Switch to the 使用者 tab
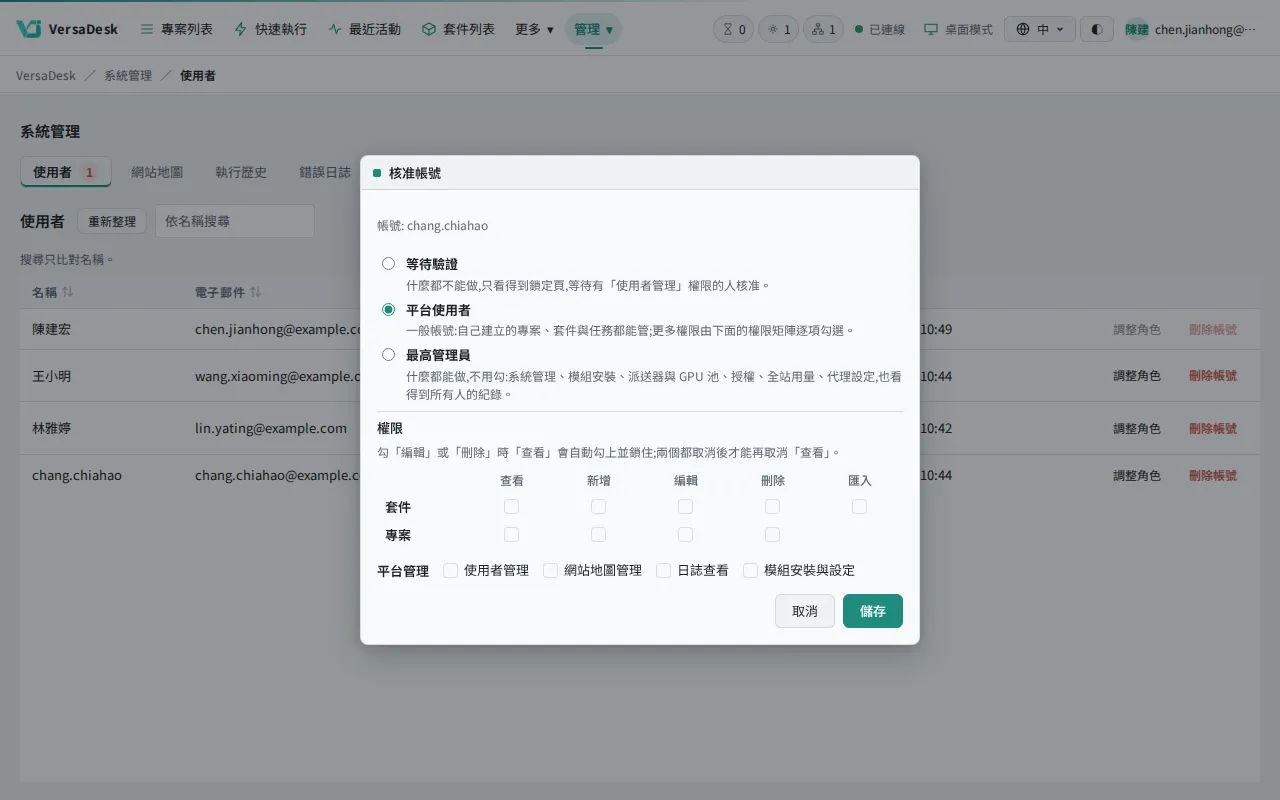 pyautogui.click(x=65, y=172)
